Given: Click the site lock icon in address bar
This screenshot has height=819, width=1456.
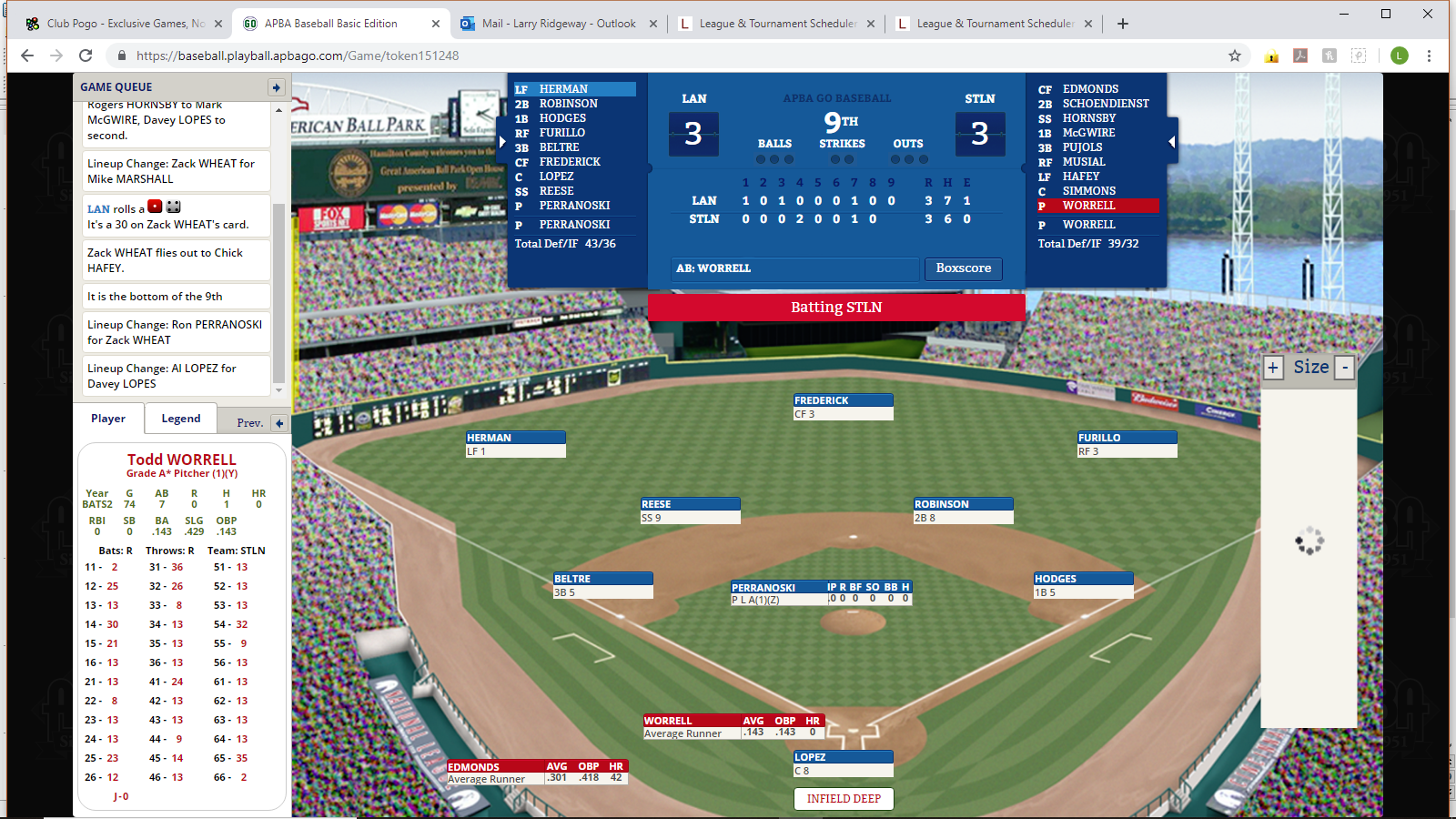Looking at the screenshot, I should click(122, 56).
